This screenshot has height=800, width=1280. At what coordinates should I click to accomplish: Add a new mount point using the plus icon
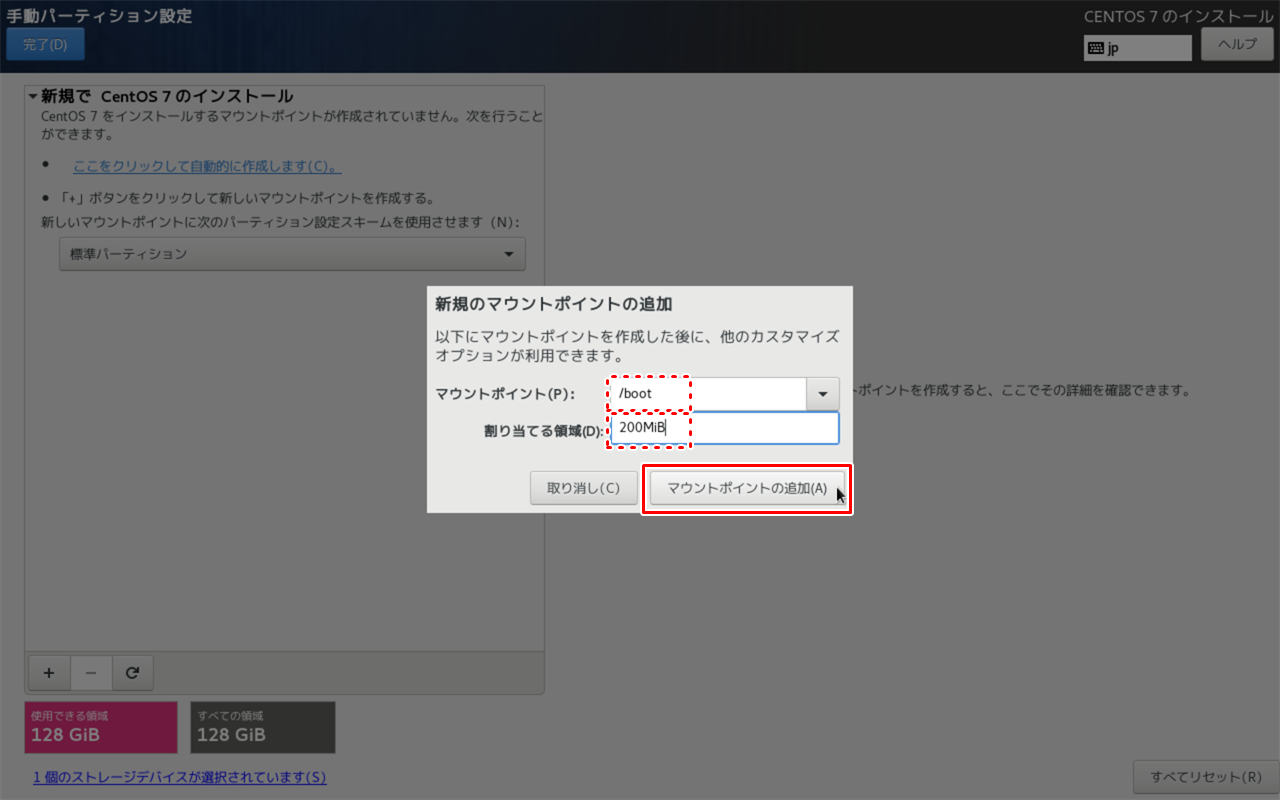(49, 672)
